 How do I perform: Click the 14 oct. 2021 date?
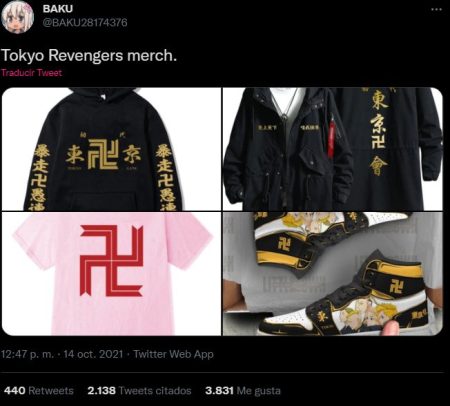(x=93, y=354)
